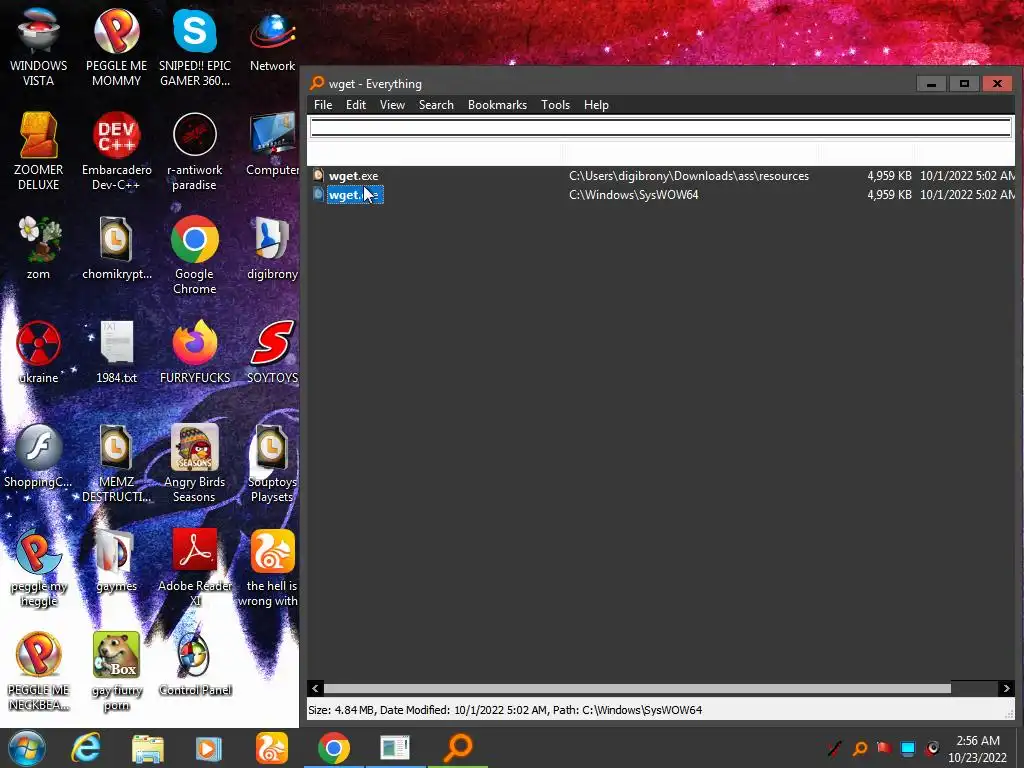Open Windows Media Player on taskbar

pyautogui.click(x=209, y=748)
